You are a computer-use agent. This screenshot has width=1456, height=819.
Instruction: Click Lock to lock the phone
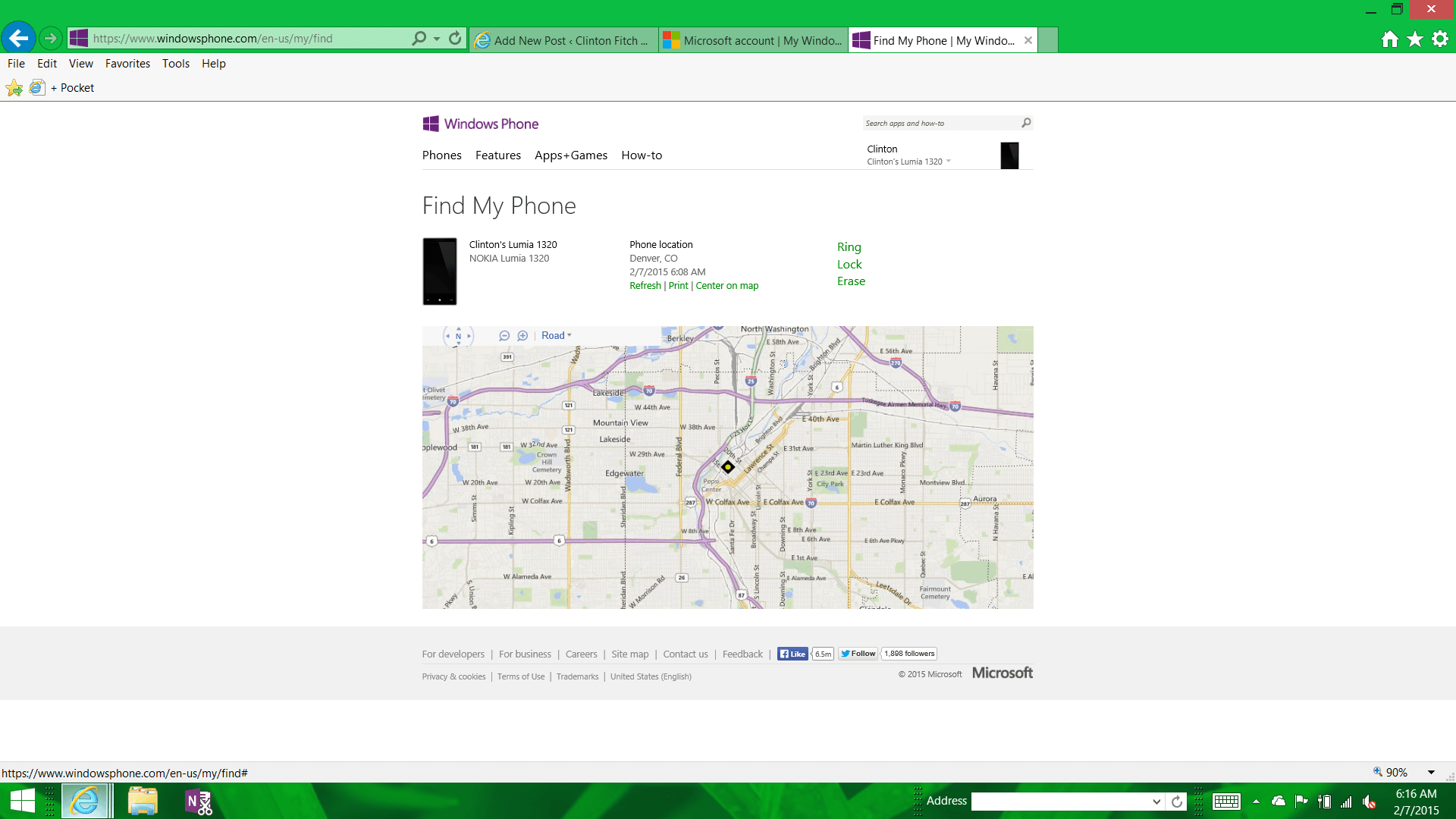[849, 265]
